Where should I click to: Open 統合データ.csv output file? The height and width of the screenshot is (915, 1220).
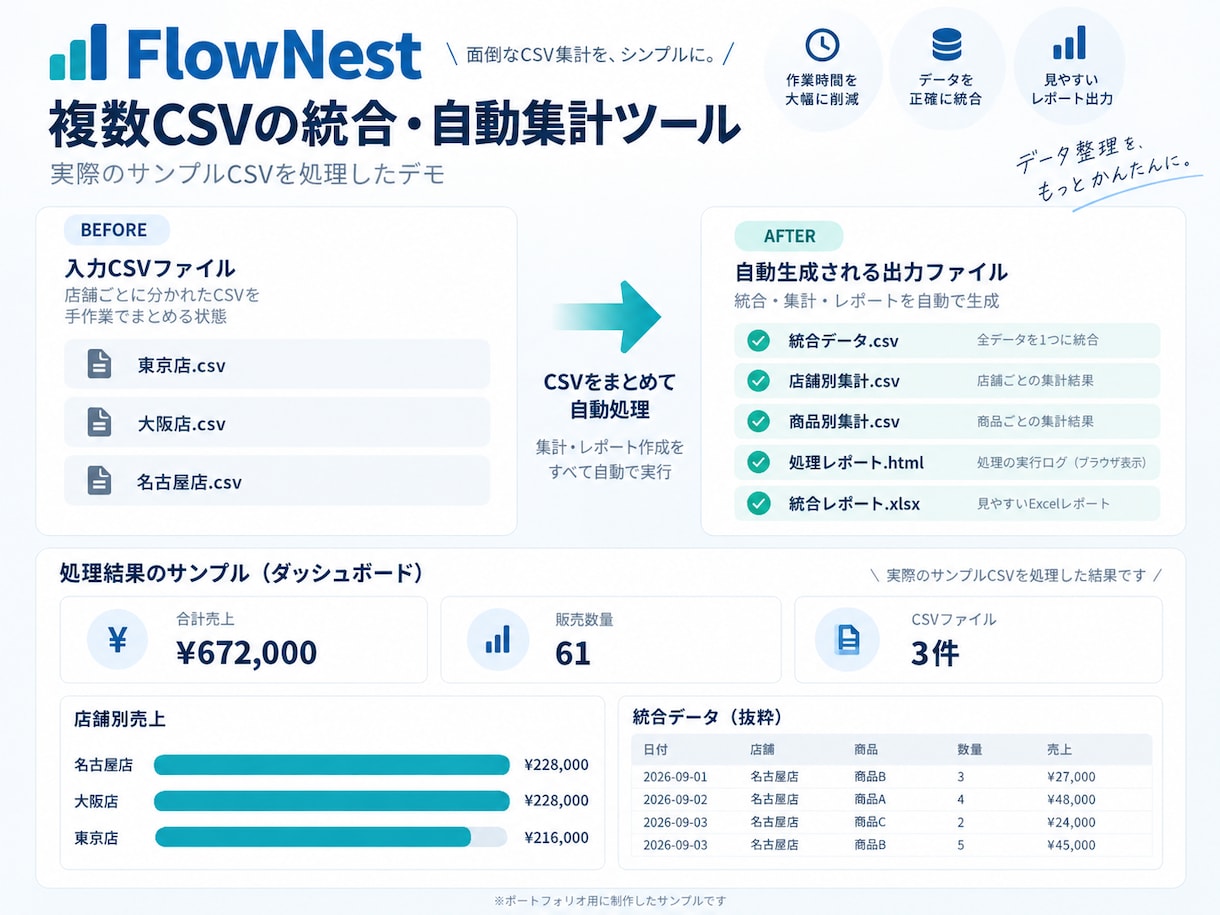[x=947, y=340]
